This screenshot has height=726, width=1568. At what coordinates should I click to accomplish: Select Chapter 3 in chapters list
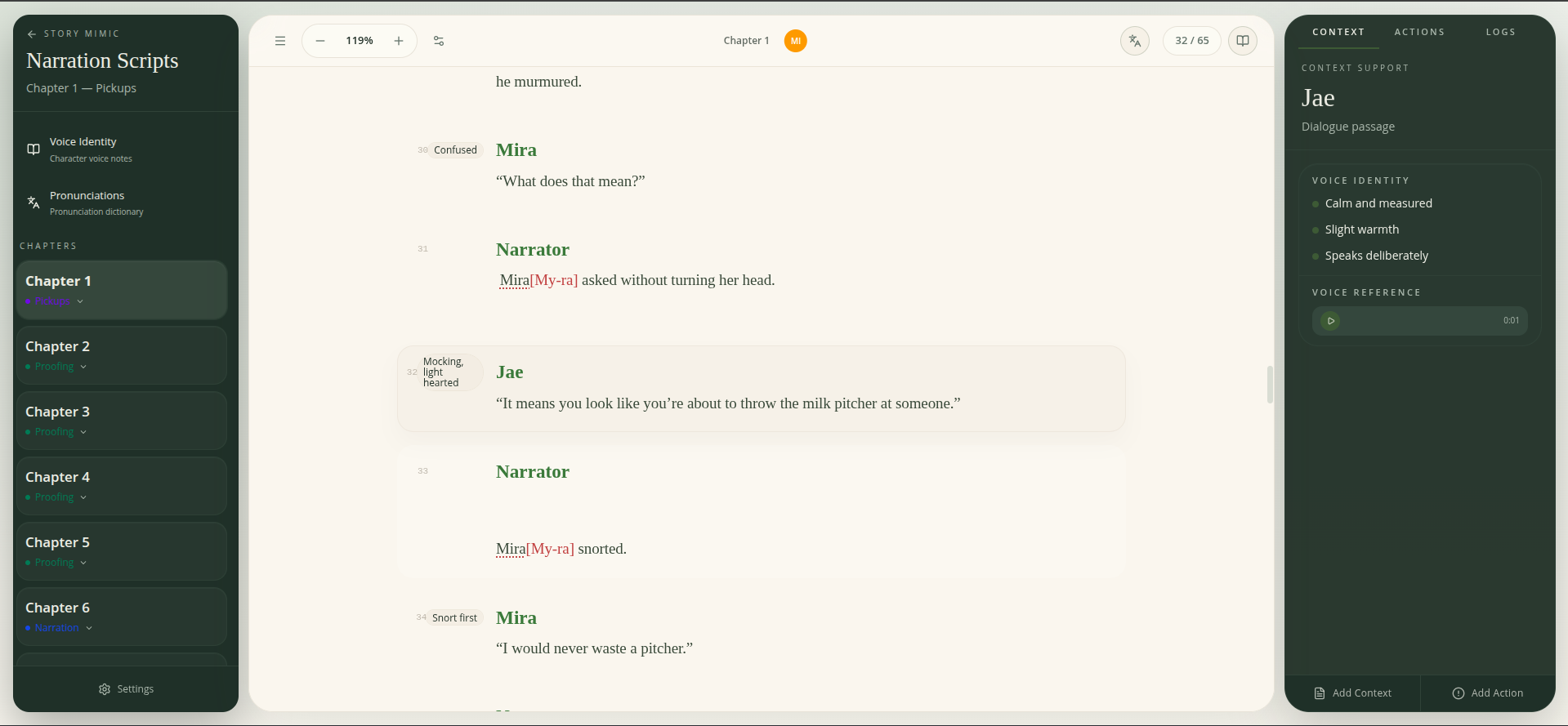[x=122, y=421]
